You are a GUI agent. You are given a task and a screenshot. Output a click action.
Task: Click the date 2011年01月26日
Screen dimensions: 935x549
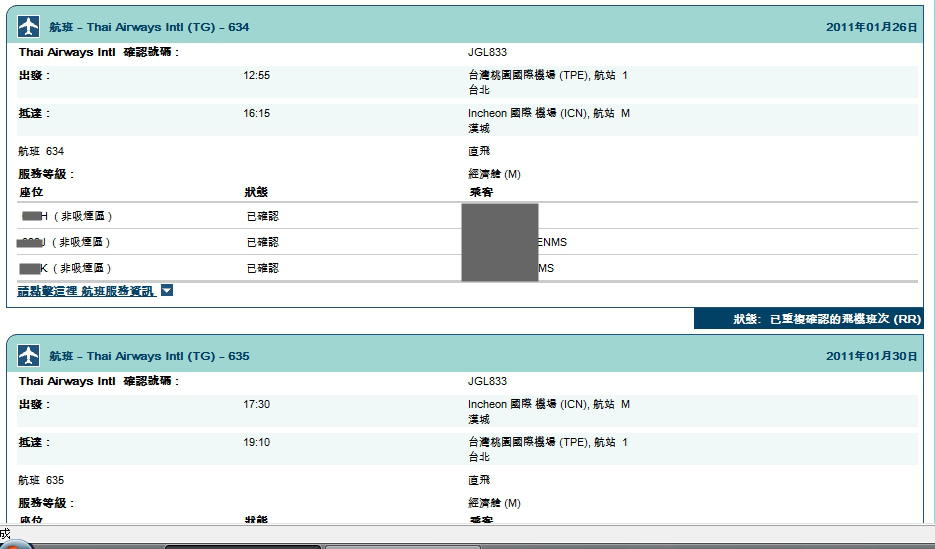point(871,27)
